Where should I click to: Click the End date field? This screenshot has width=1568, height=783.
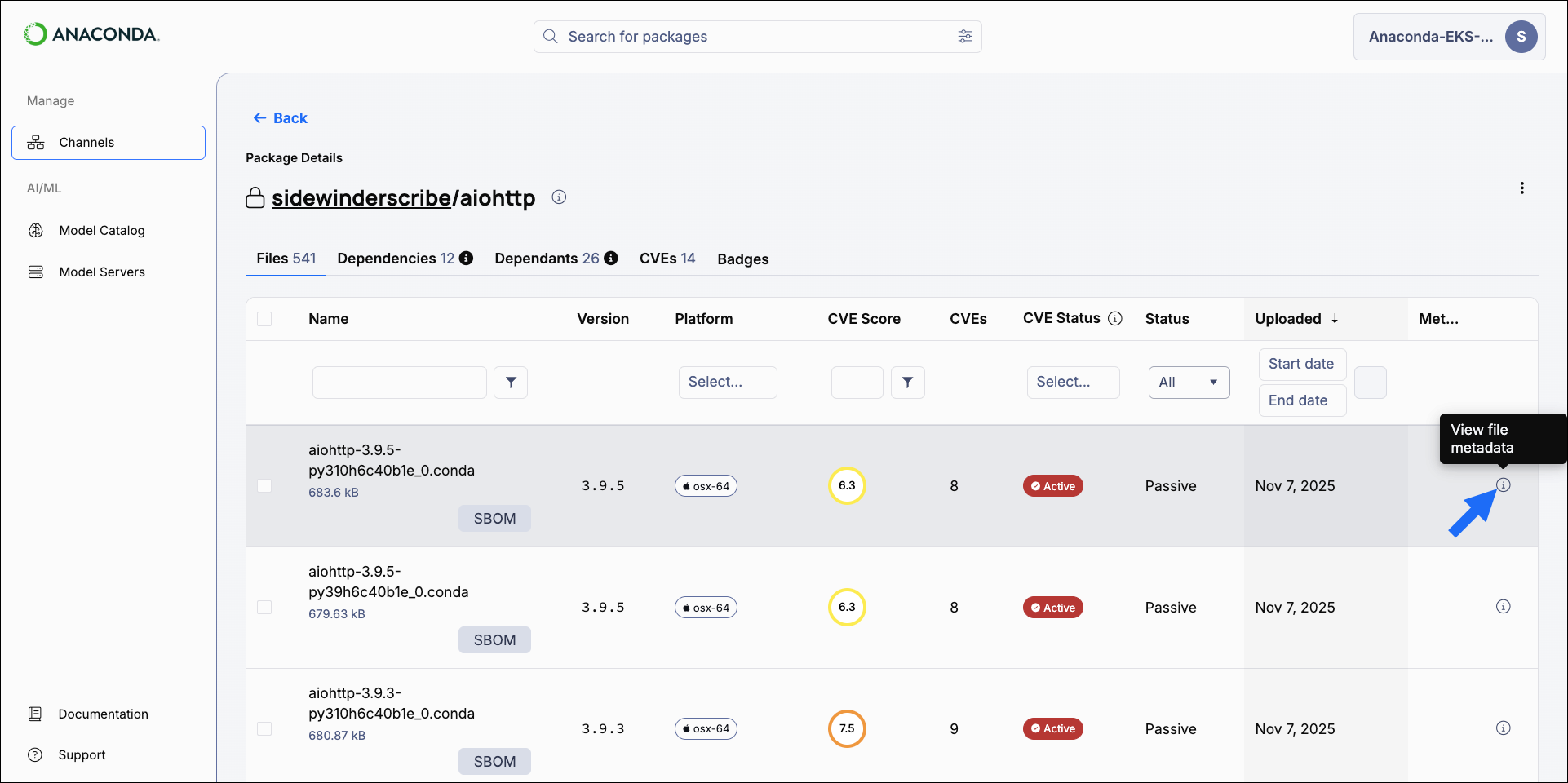1302,400
